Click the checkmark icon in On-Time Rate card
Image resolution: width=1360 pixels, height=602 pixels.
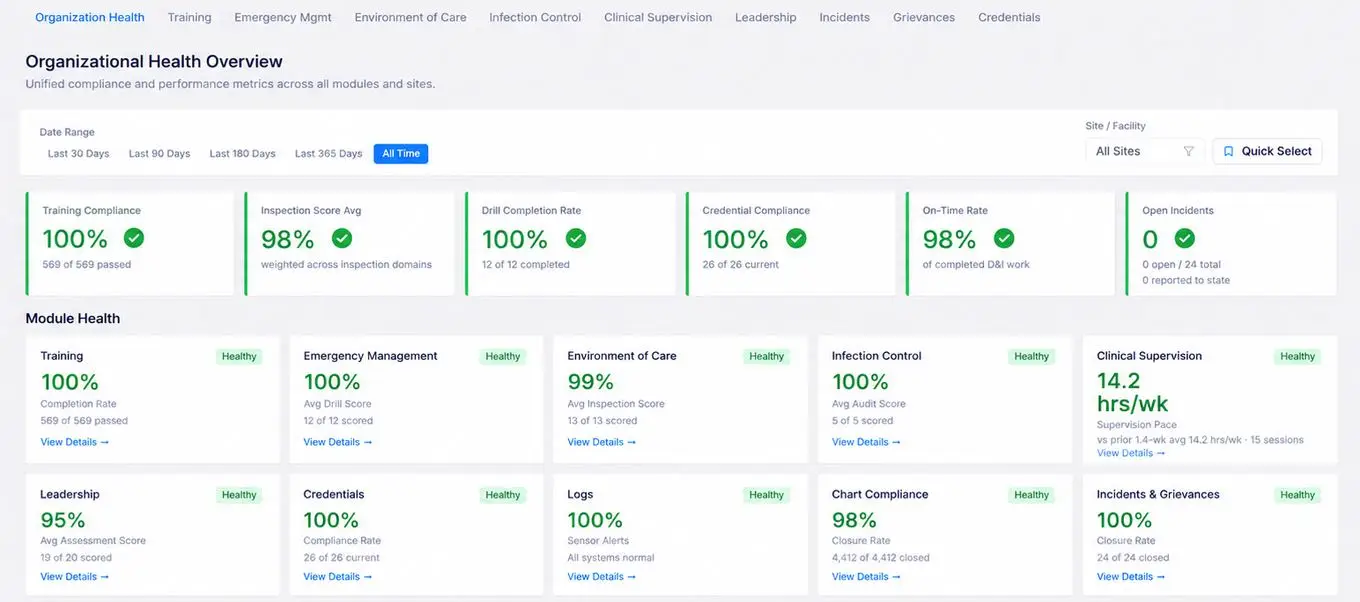pyautogui.click(x=1004, y=238)
